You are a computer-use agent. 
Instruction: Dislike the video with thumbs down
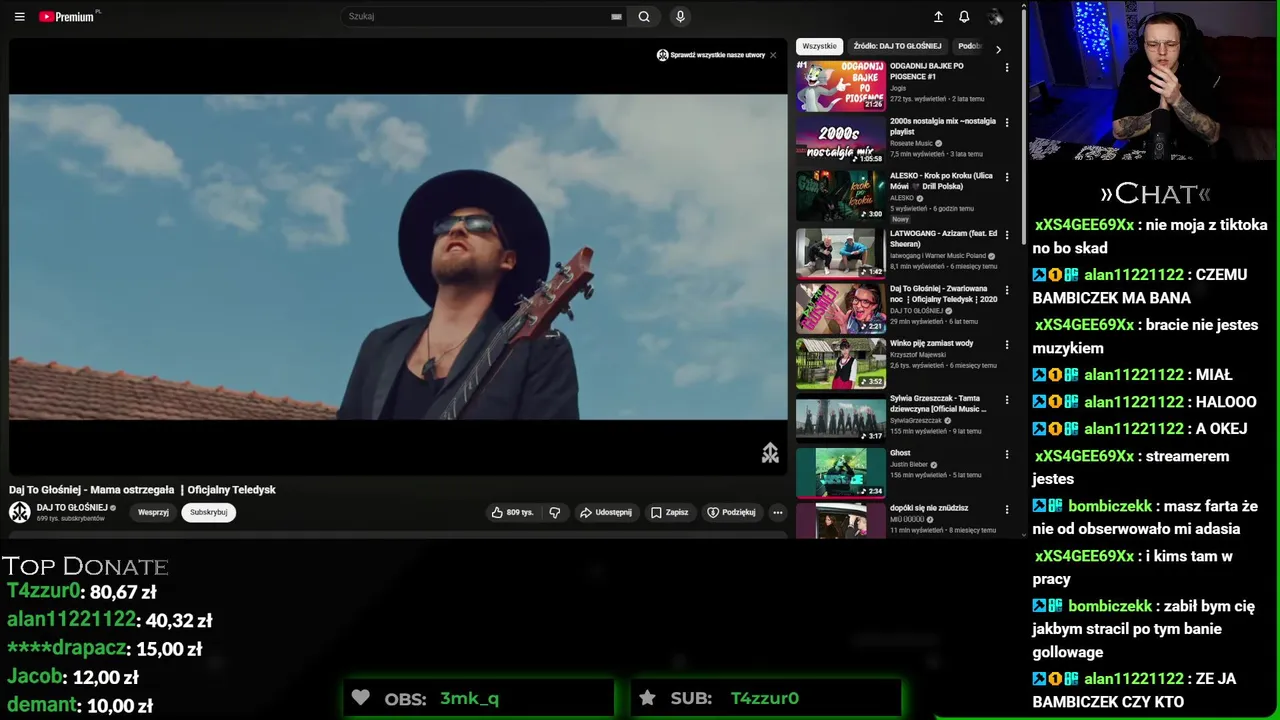tap(555, 512)
